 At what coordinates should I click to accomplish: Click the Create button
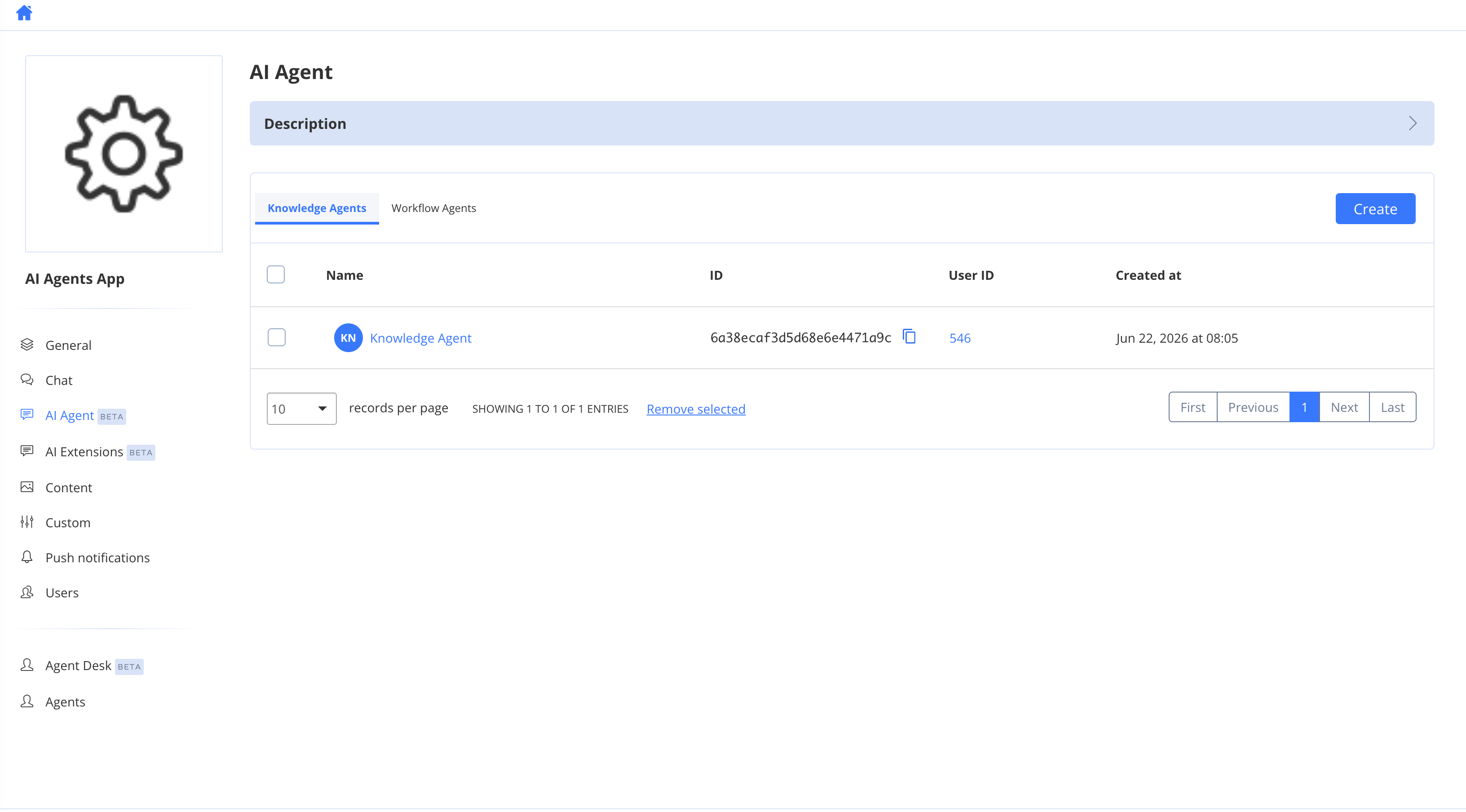1376,209
